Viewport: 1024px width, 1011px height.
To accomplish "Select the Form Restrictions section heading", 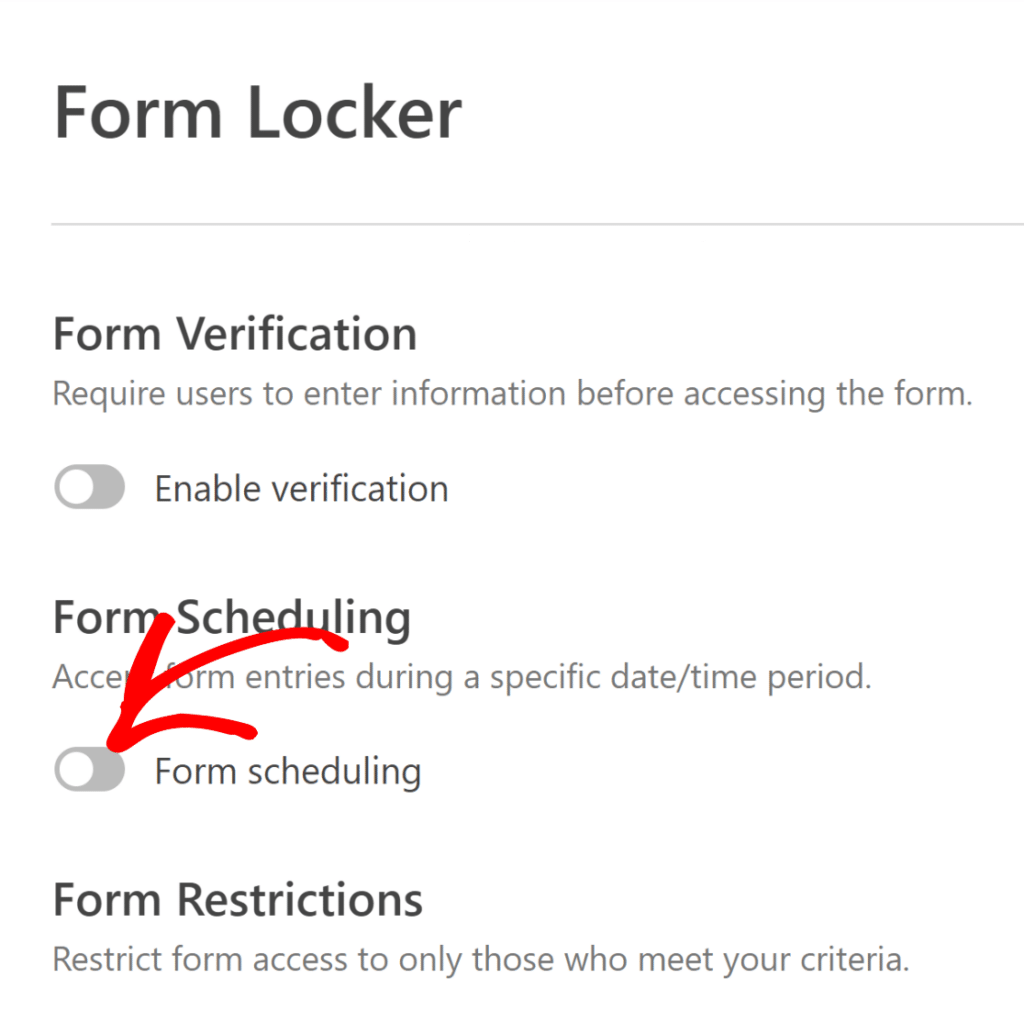I will [x=237, y=899].
